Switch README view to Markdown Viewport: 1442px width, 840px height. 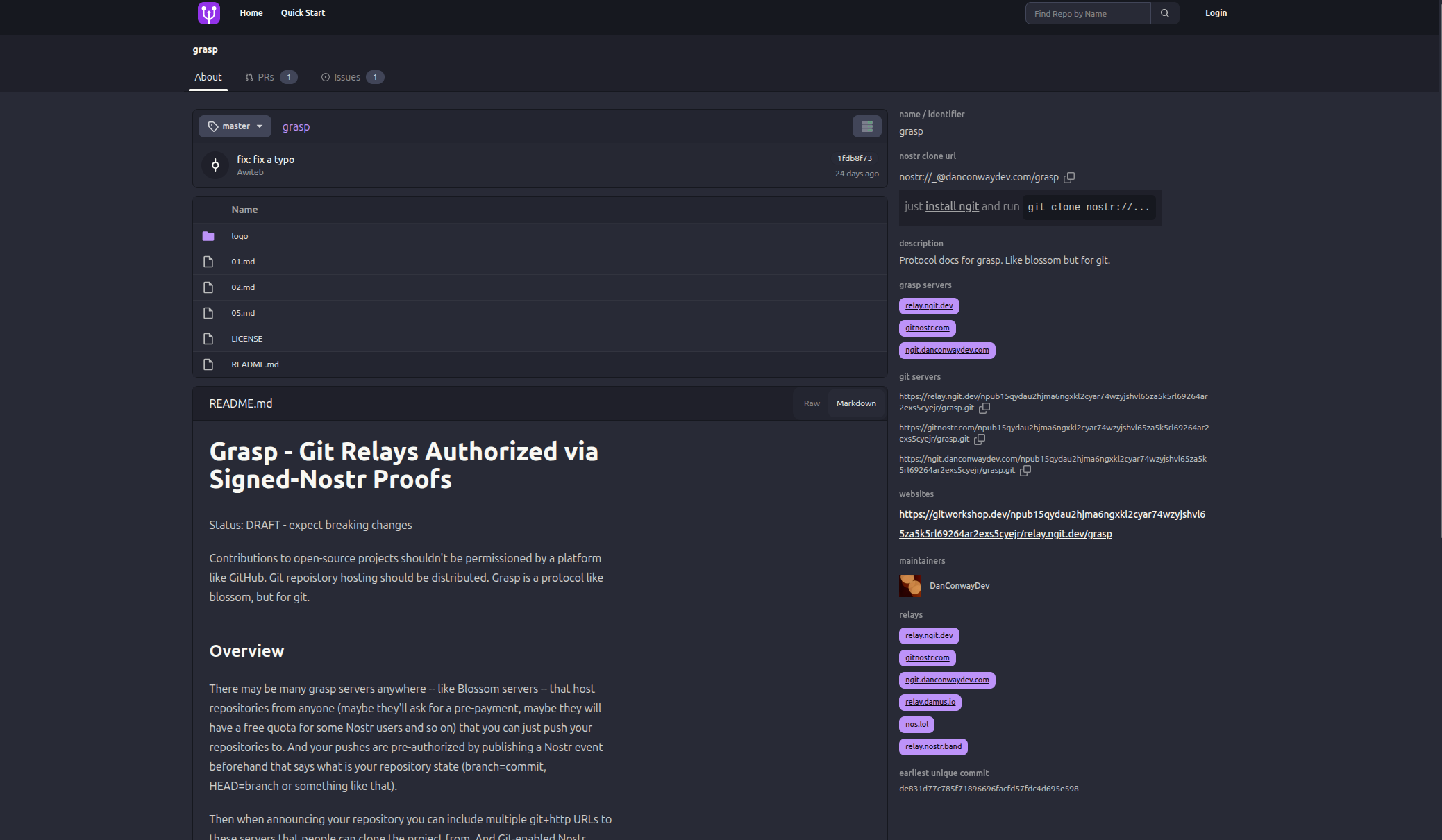point(855,403)
